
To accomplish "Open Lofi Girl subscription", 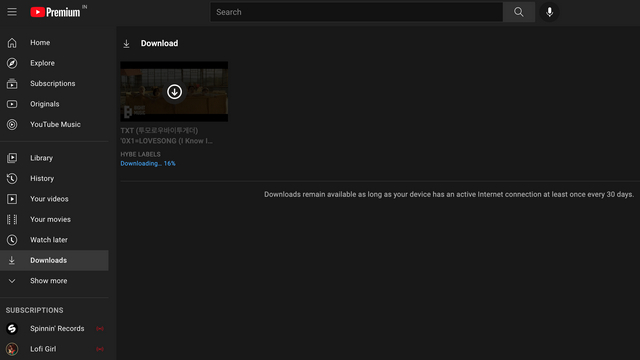I will pyautogui.click(x=54, y=349).
